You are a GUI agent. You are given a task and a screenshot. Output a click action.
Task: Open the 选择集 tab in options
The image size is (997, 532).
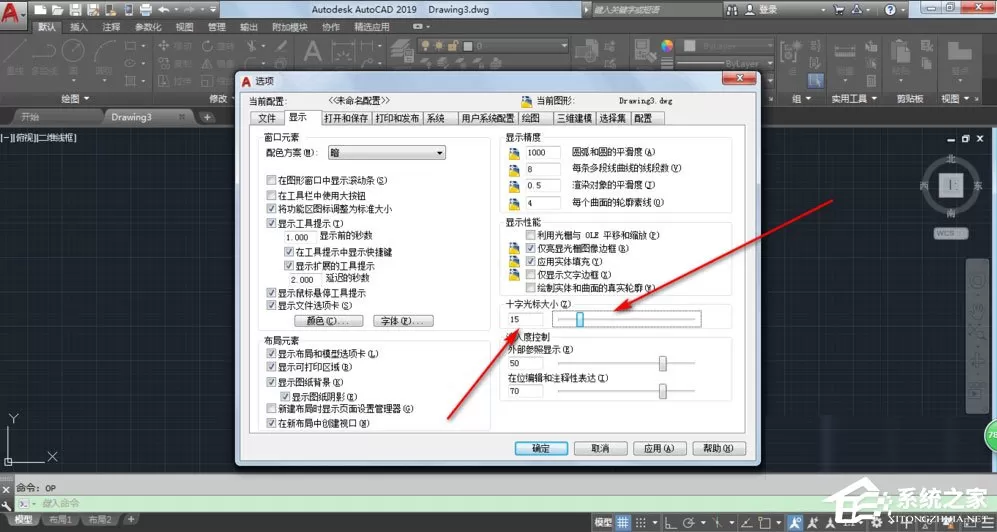(x=612, y=118)
